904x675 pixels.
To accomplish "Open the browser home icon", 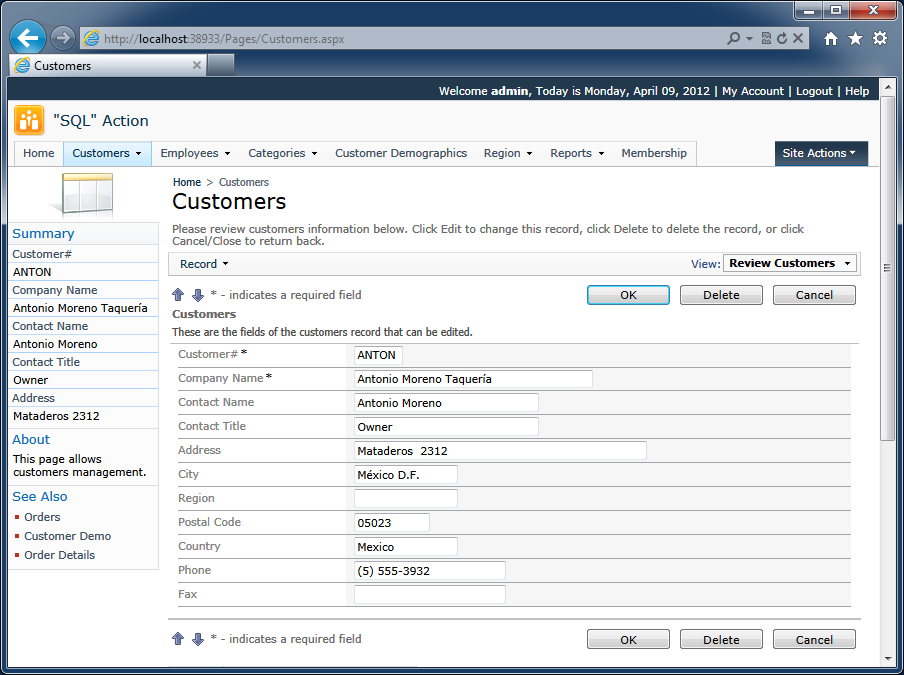I will (x=831, y=39).
